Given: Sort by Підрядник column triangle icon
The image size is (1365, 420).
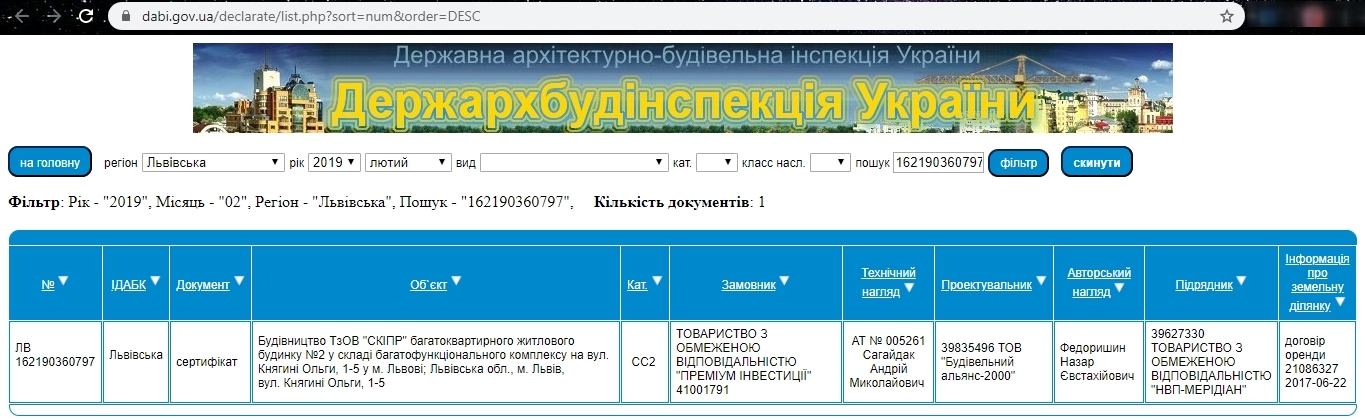Looking at the screenshot, I should 1242,281.
